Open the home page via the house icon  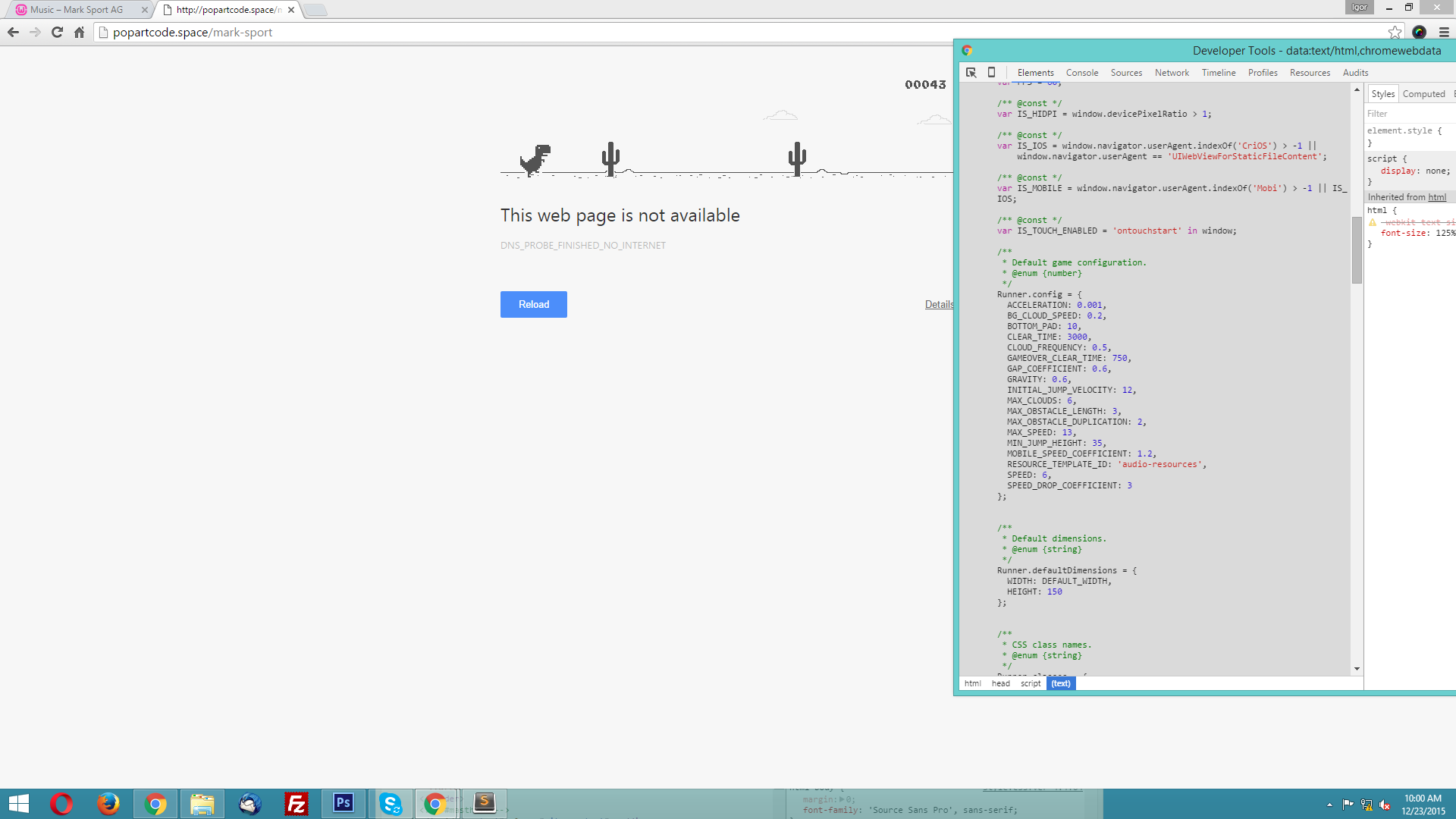tap(79, 32)
